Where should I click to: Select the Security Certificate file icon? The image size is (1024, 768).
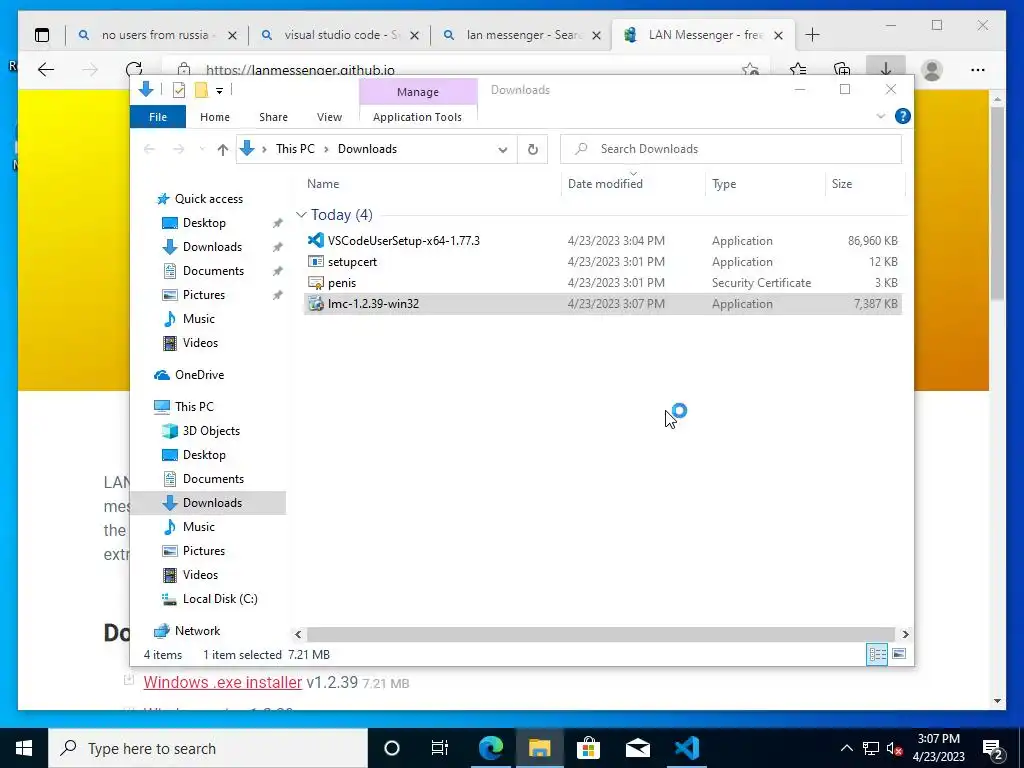click(x=316, y=283)
